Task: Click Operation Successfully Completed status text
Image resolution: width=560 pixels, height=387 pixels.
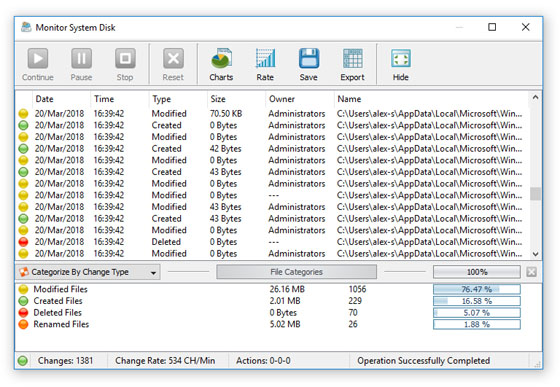Action: [x=424, y=361]
